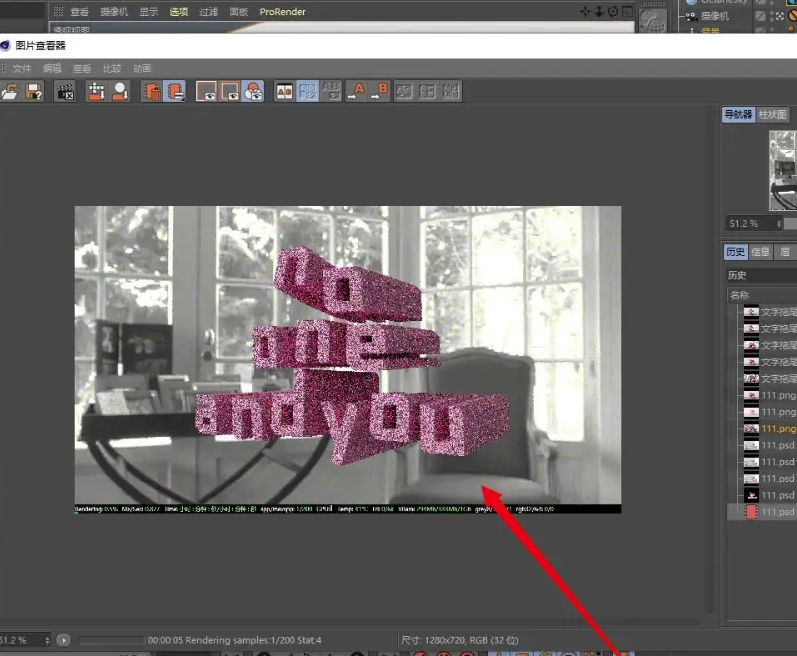797x656 pixels.
Task: Click the ProRender menu in viewport
Action: coord(282,12)
